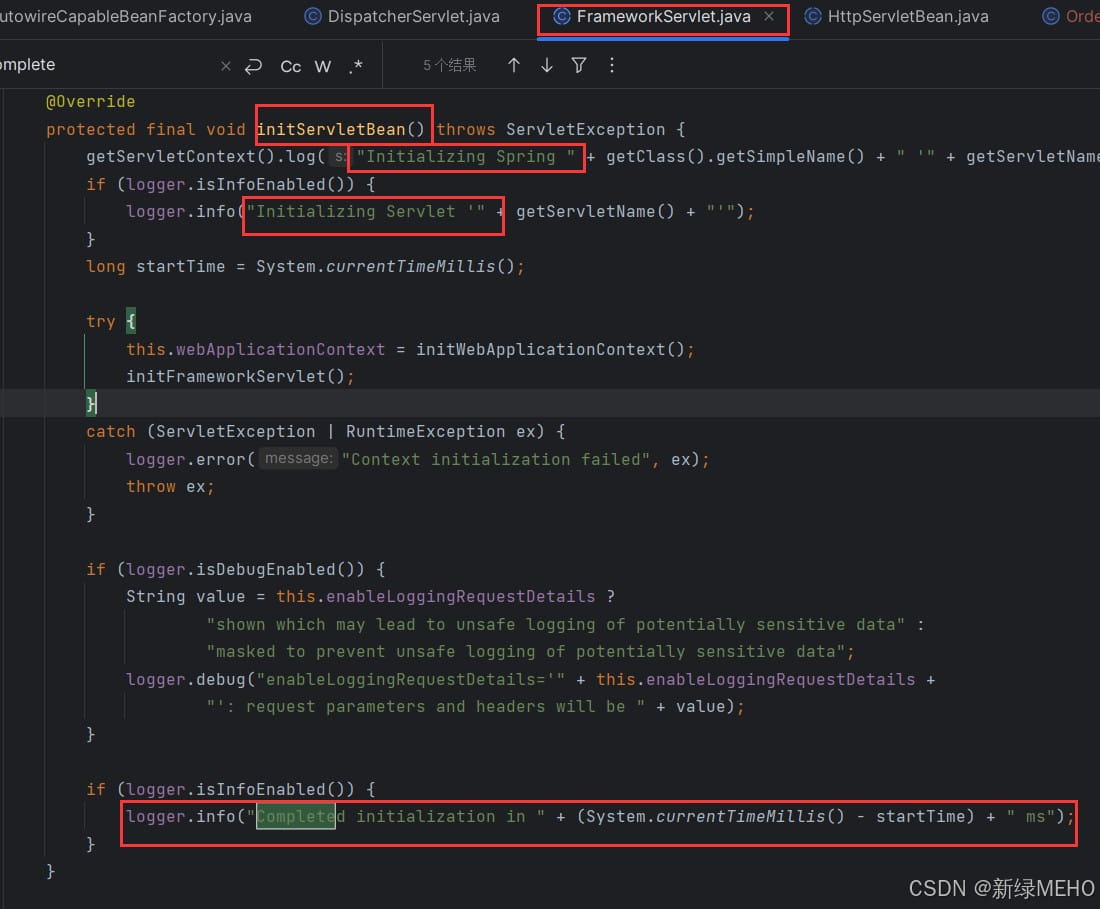Screen dimensions: 1100x909
Task: Open more find options menu
Action: 612,65
